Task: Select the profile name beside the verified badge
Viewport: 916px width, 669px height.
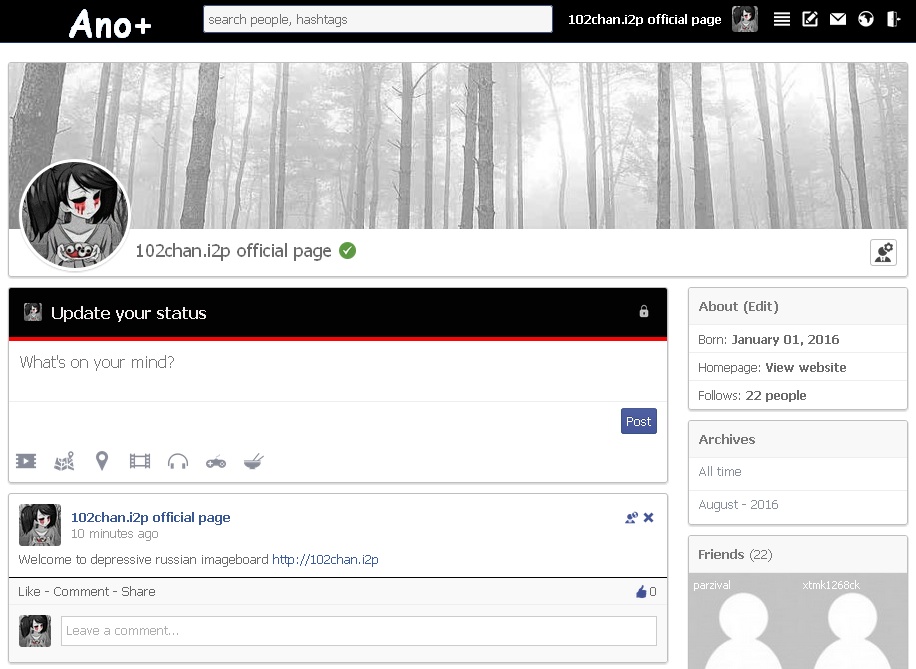Action: (x=234, y=251)
